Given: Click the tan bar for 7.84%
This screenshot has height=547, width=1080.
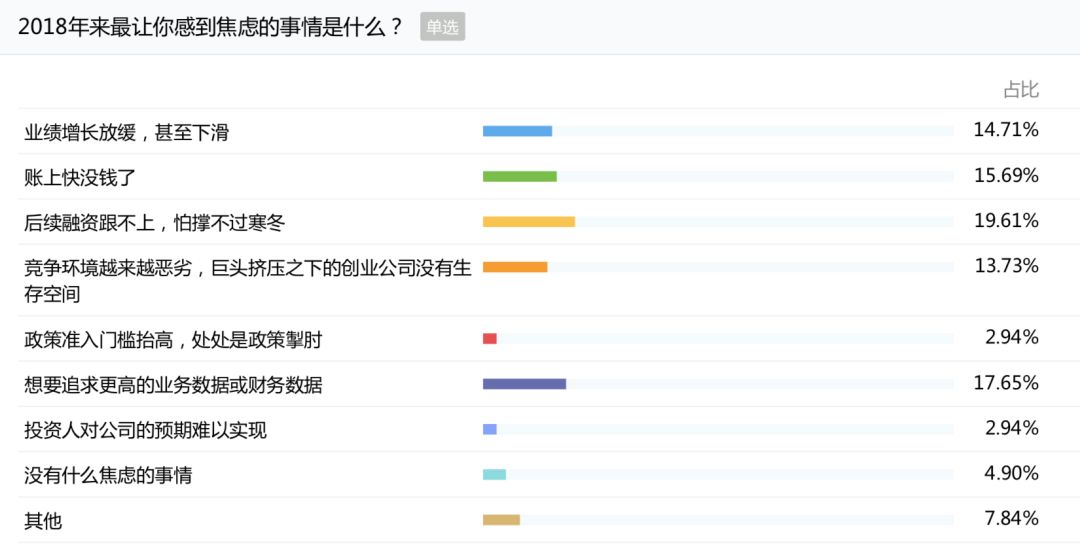Looking at the screenshot, I should [501, 519].
